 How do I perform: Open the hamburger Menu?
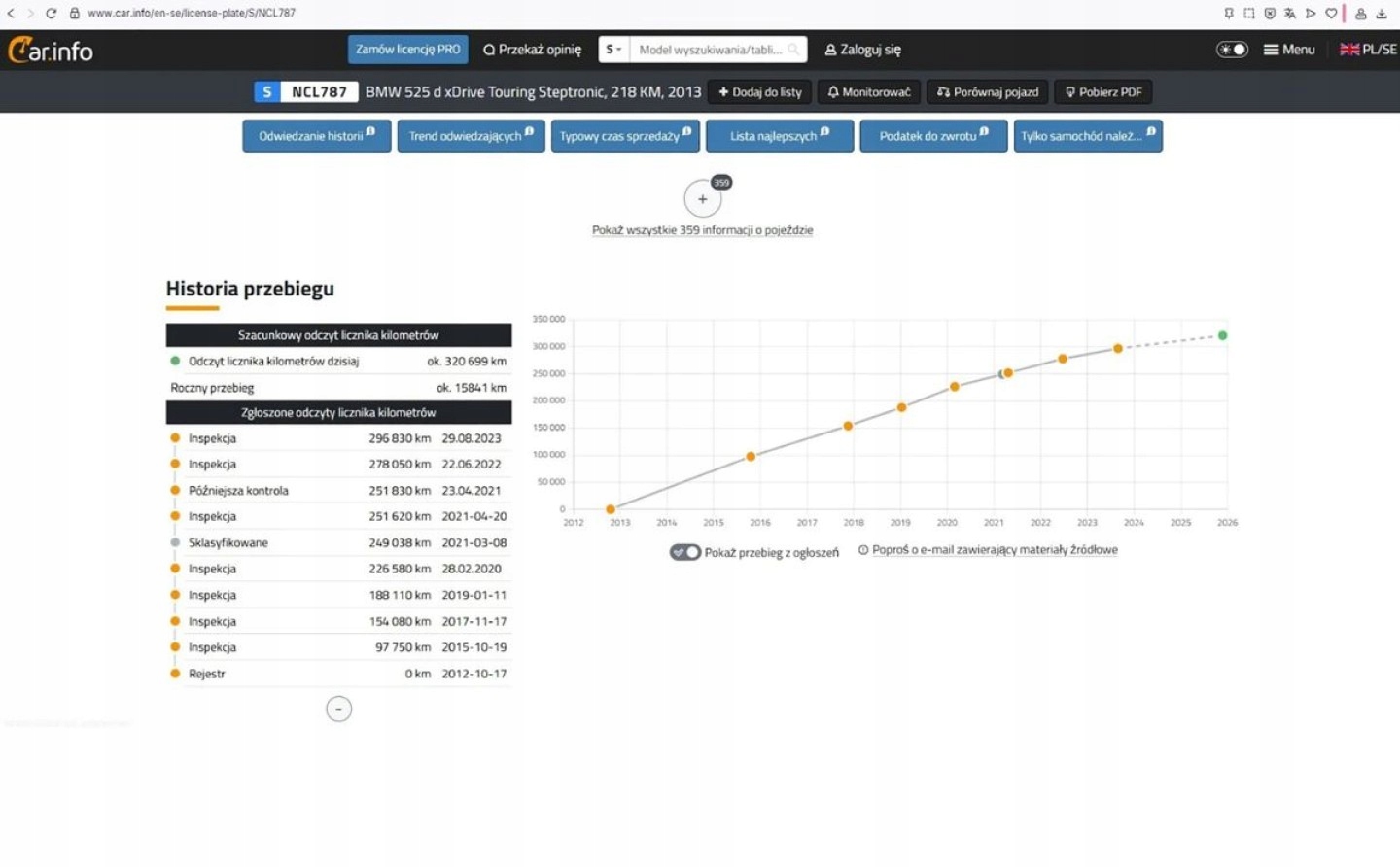pos(1288,50)
